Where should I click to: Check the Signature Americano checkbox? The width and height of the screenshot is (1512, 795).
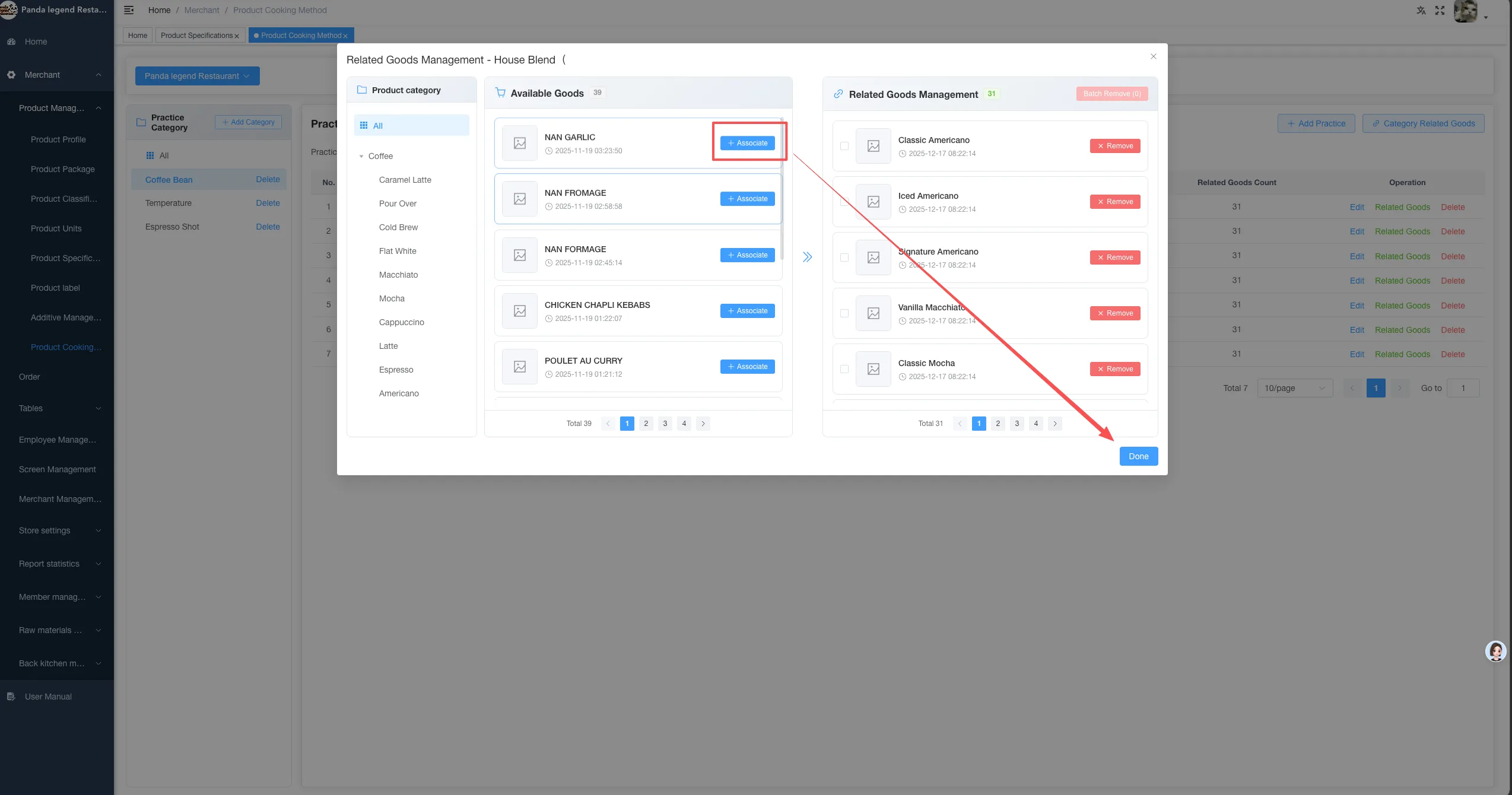pyautogui.click(x=844, y=257)
